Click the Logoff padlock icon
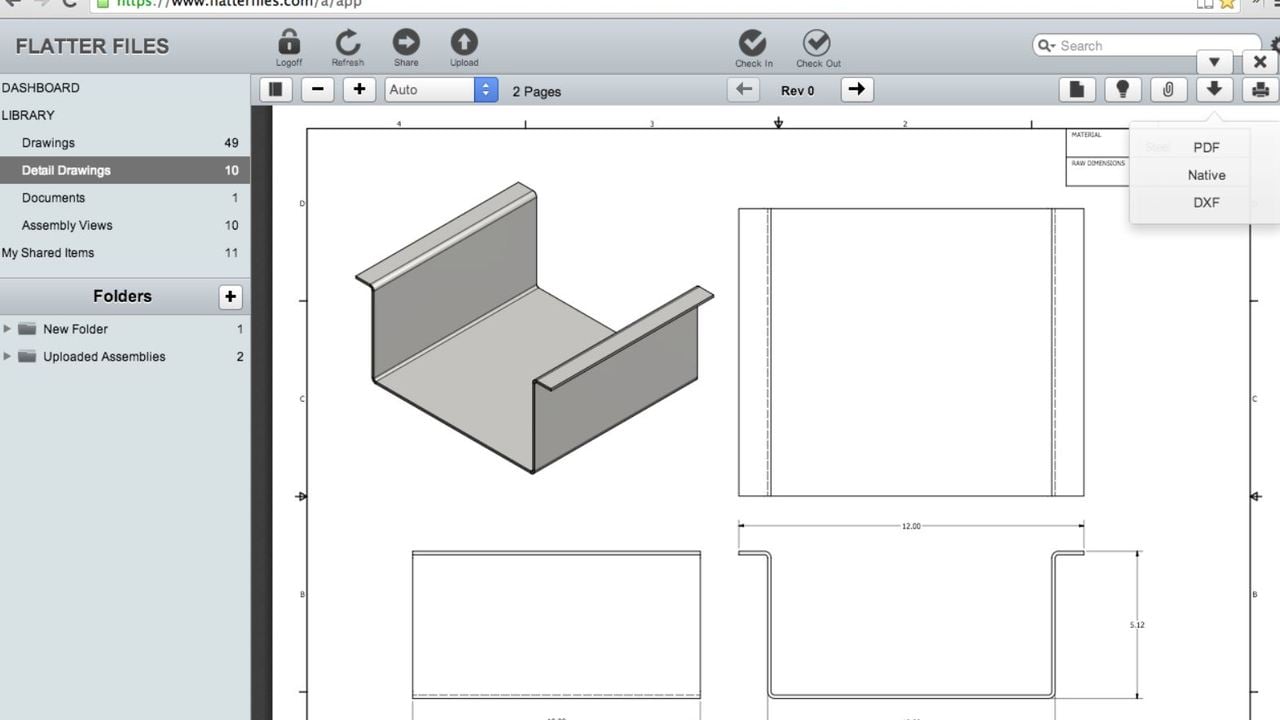The image size is (1280, 720). [289, 43]
